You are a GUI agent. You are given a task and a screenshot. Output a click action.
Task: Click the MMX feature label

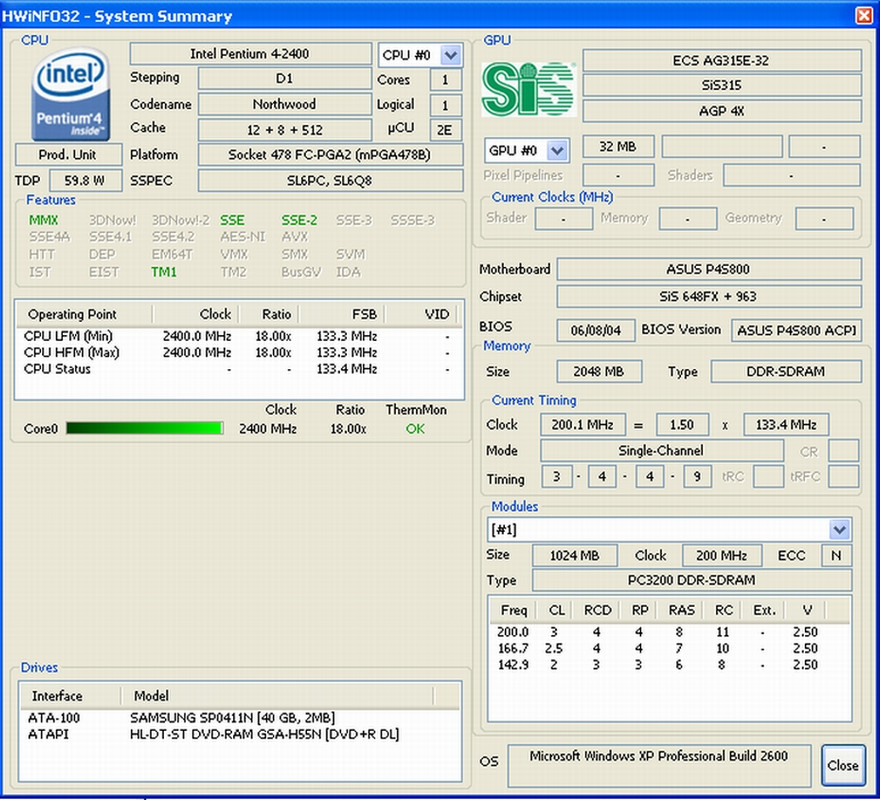[x=44, y=220]
